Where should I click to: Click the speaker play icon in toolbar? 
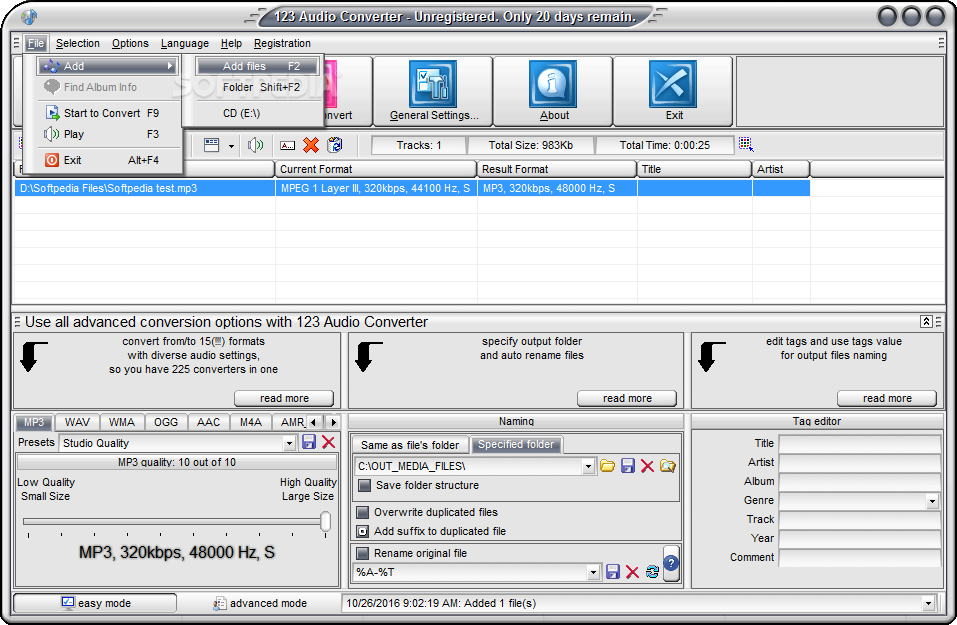pos(256,145)
